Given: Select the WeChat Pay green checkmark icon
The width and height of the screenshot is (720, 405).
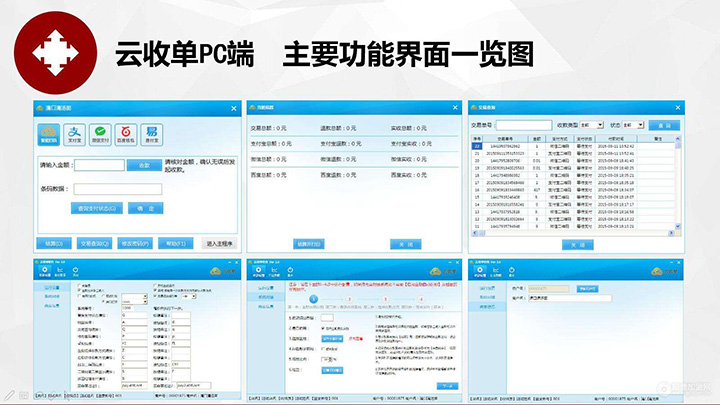Looking at the screenshot, I should pyautogui.click(x=101, y=133).
